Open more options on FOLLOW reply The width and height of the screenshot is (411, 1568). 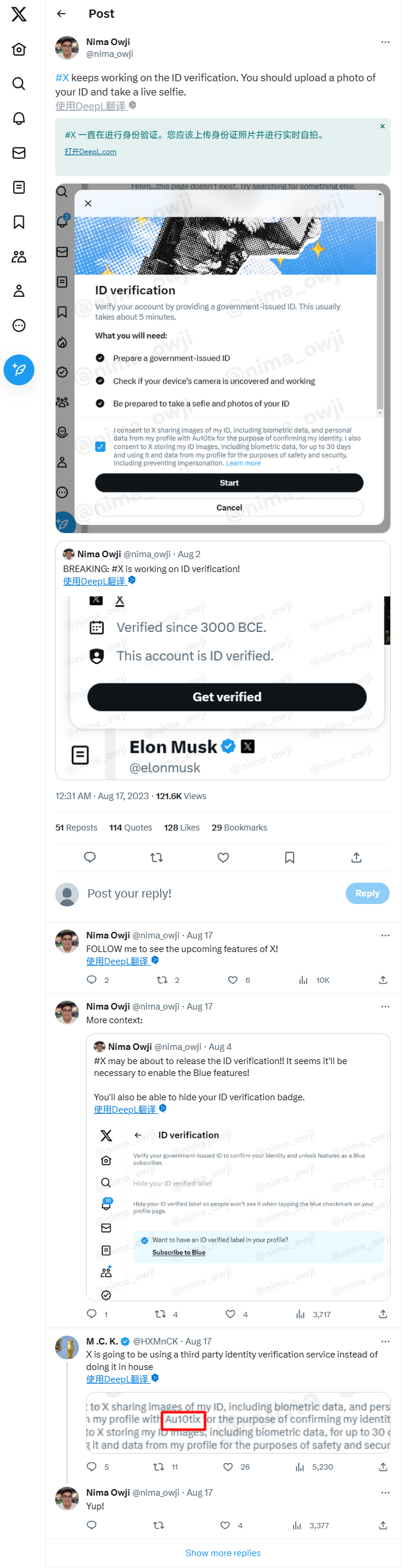tap(385, 935)
